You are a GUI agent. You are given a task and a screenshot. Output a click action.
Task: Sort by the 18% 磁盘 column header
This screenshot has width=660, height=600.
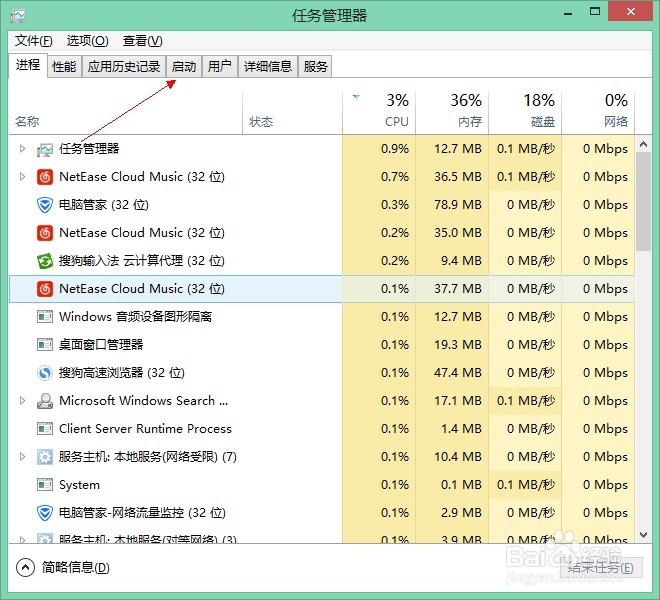[x=525, y=112]
